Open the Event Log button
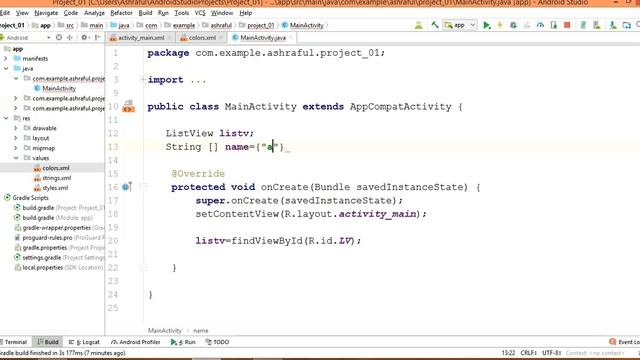640x360 pixels. [624, 342]
